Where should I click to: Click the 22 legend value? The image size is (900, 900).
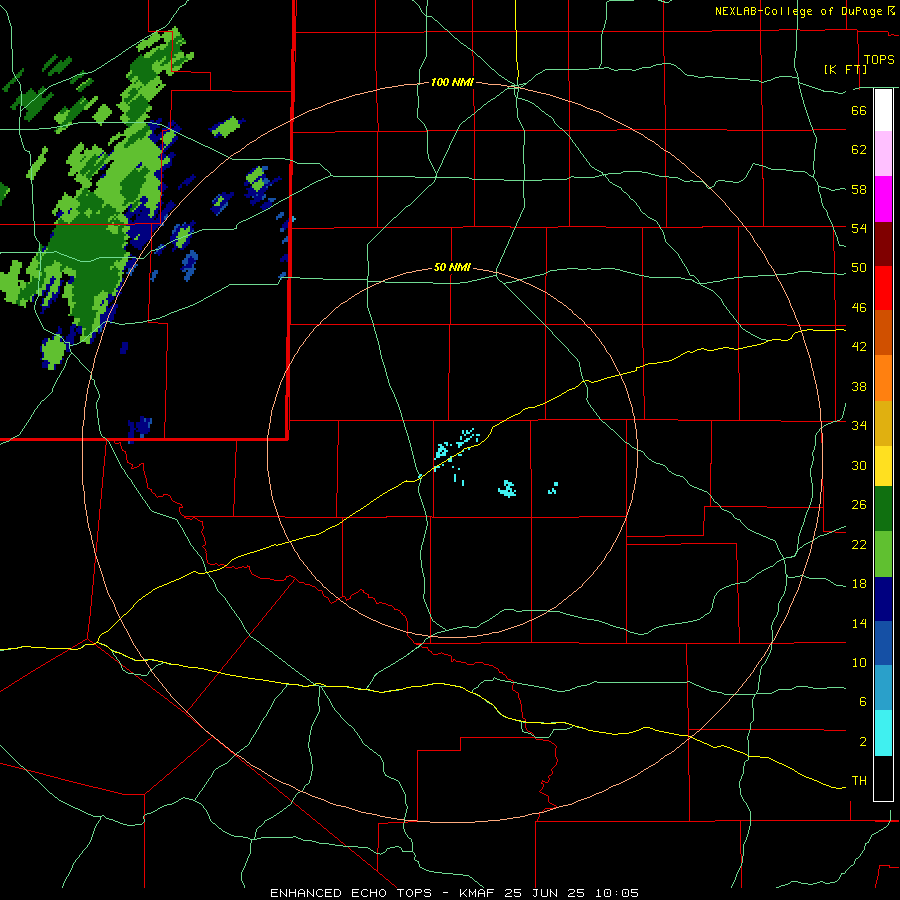point(859,544)
